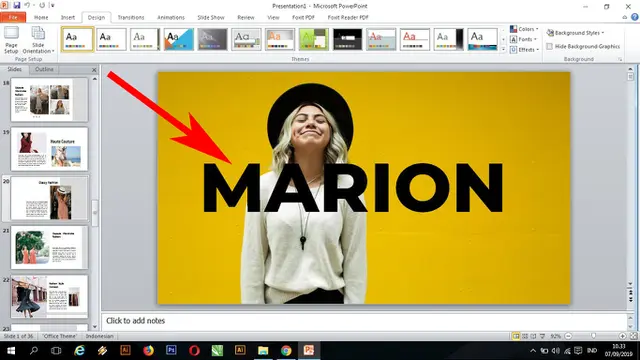Apply the black dark theme thumbnail
The height and width of the screenshot is (360, 640).
pos(347,39)
